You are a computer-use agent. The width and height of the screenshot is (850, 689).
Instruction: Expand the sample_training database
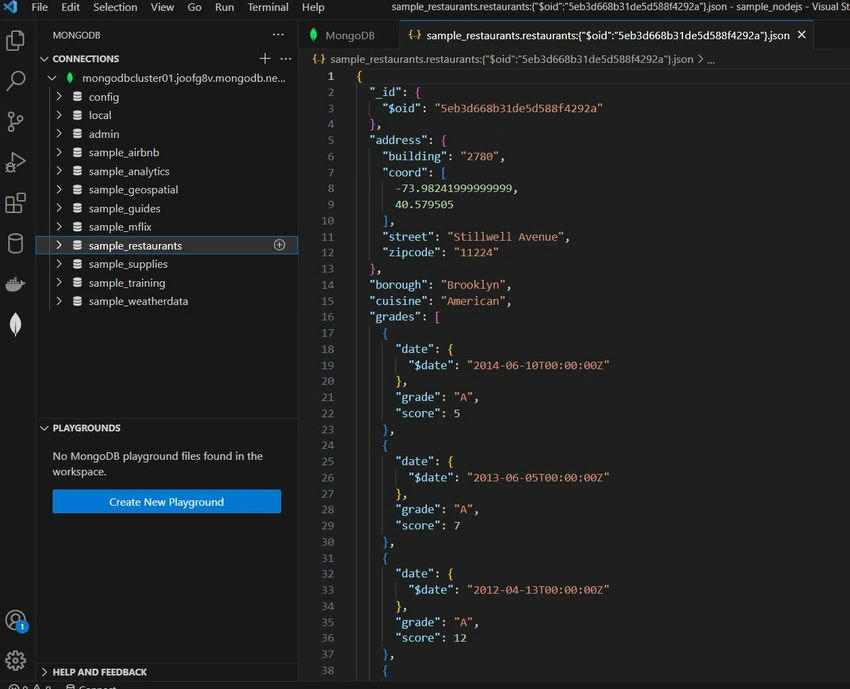click(59, 282)
